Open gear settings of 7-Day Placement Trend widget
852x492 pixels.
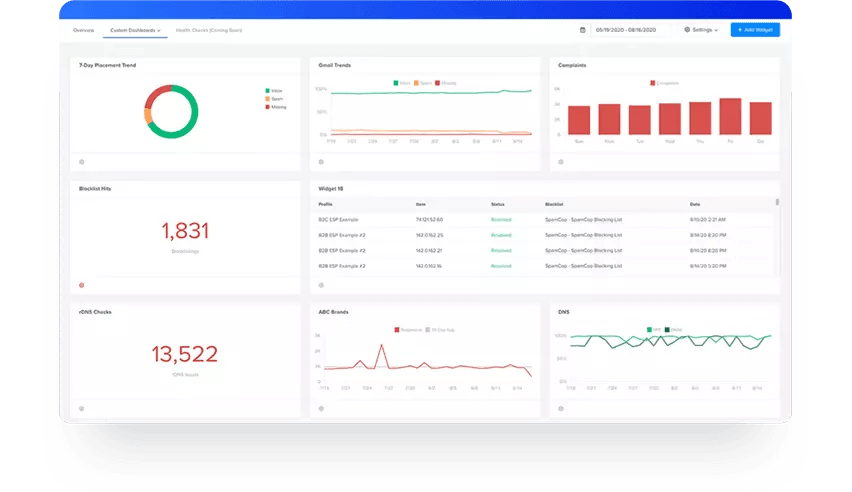[x=82, y=162]
